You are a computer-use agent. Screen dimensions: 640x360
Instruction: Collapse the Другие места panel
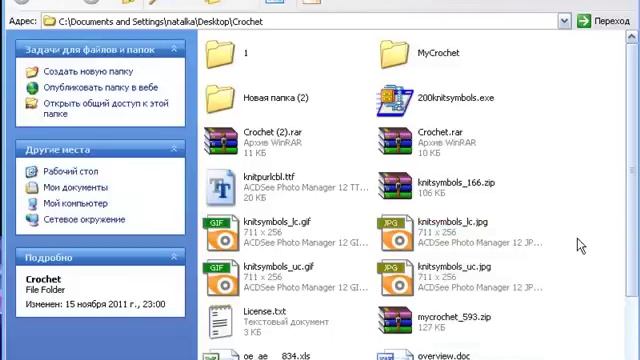tap(174, 149)
